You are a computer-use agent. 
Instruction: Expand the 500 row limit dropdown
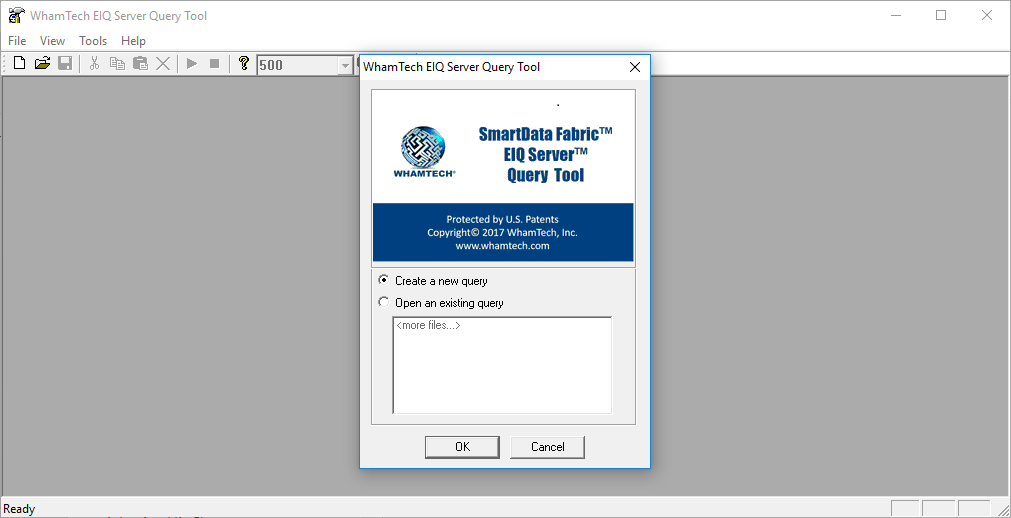[x=346, y=65]
